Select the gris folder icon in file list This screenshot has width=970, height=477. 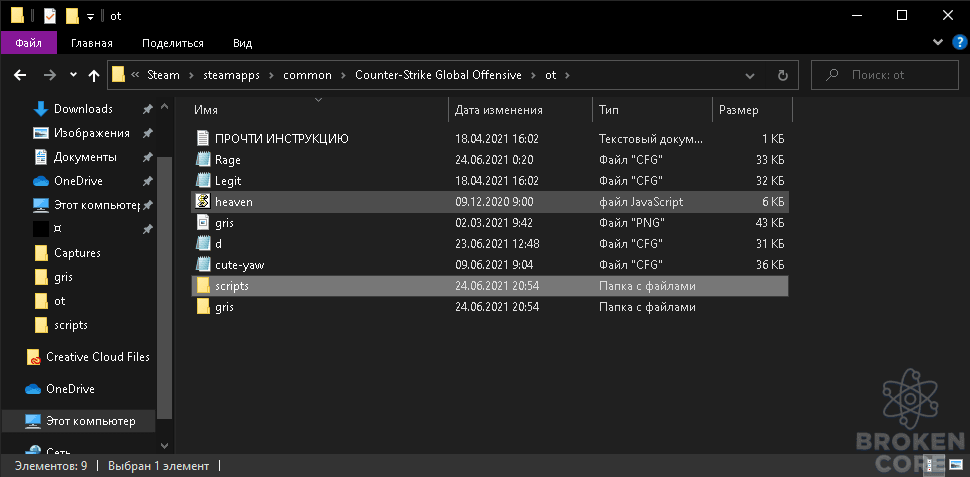203,307
